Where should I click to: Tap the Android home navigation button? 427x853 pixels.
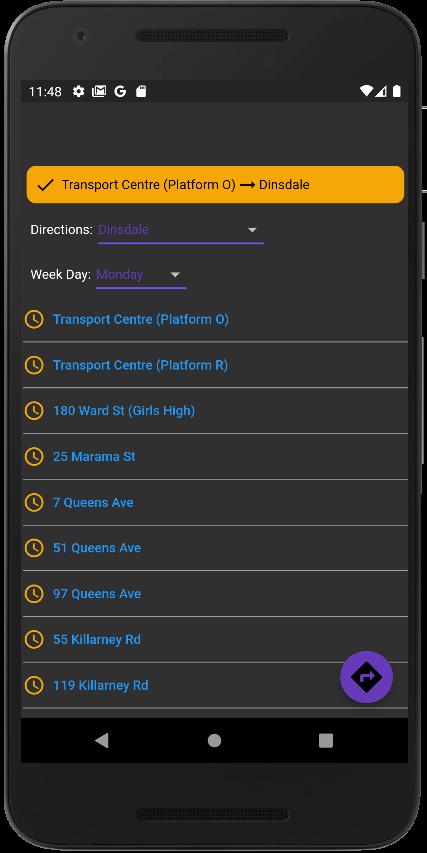coord(214,740)
